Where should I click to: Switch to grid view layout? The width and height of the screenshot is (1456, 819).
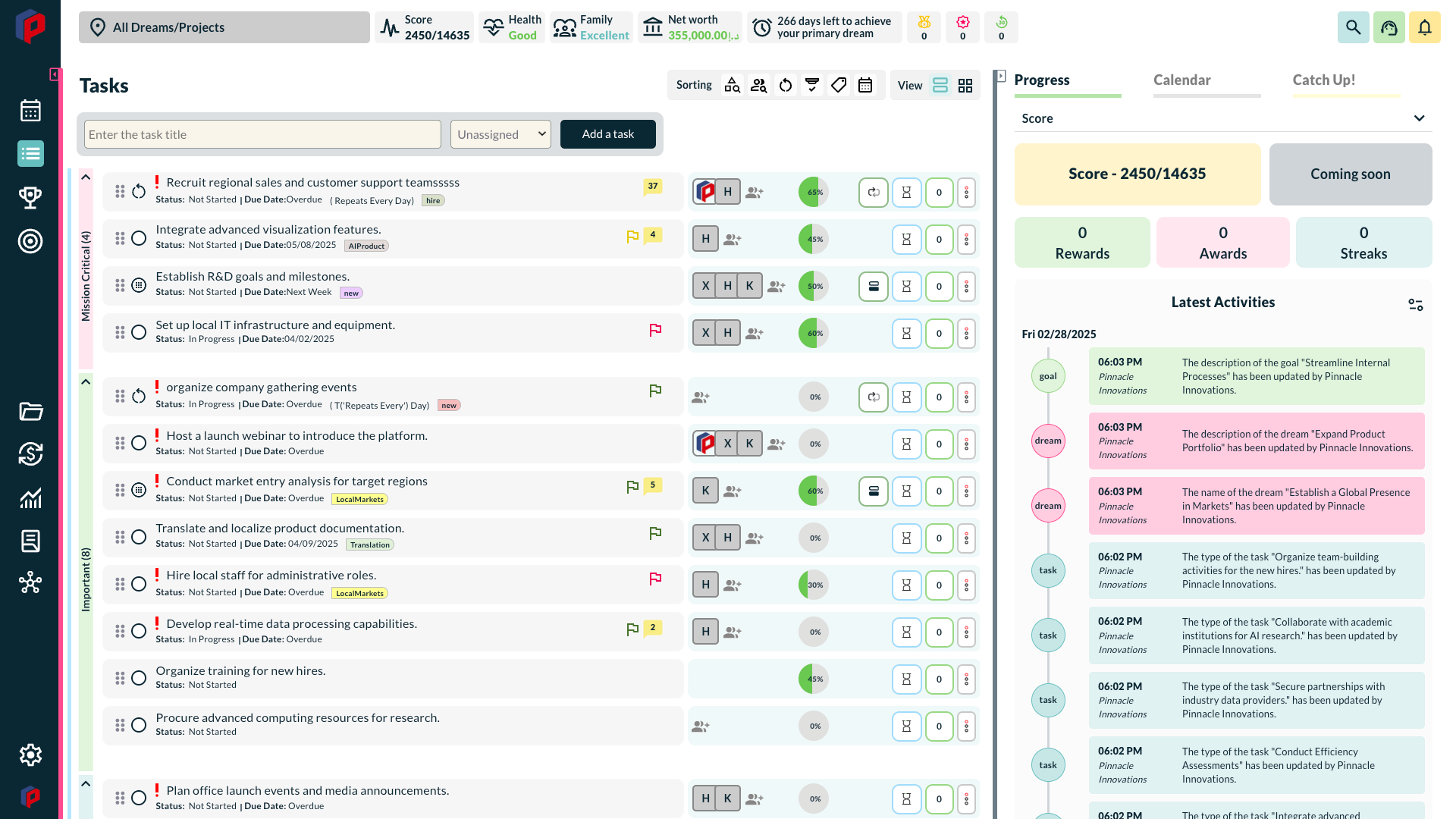[x=965, y=85]
